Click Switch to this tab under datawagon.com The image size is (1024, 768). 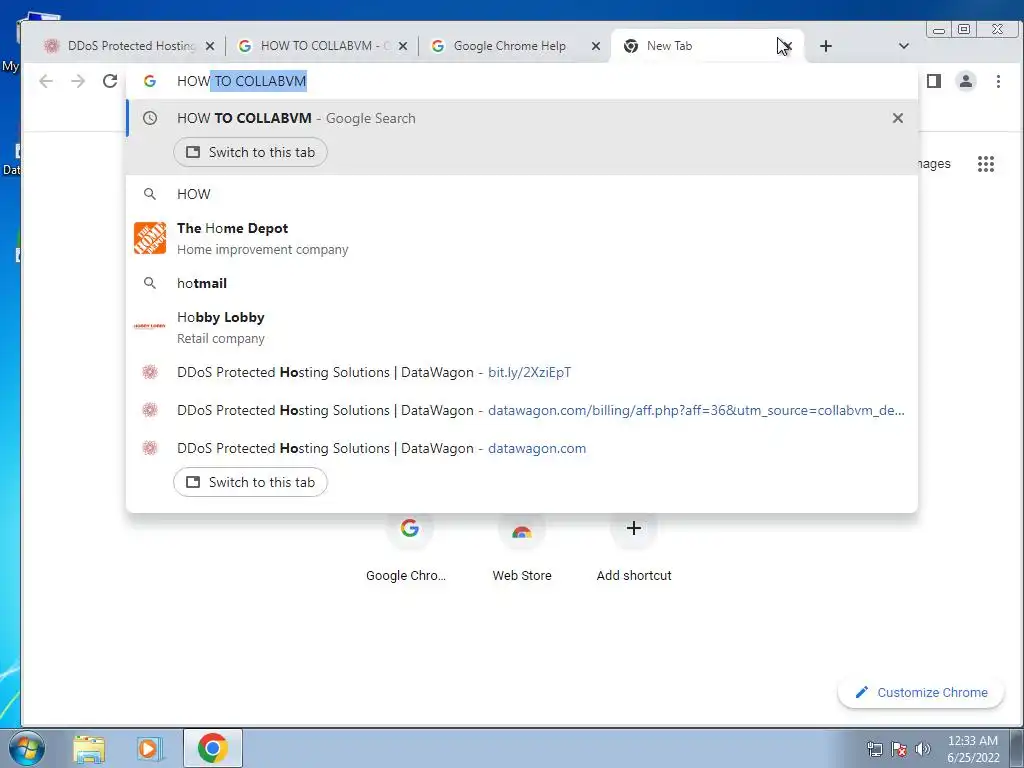[250, 482]
